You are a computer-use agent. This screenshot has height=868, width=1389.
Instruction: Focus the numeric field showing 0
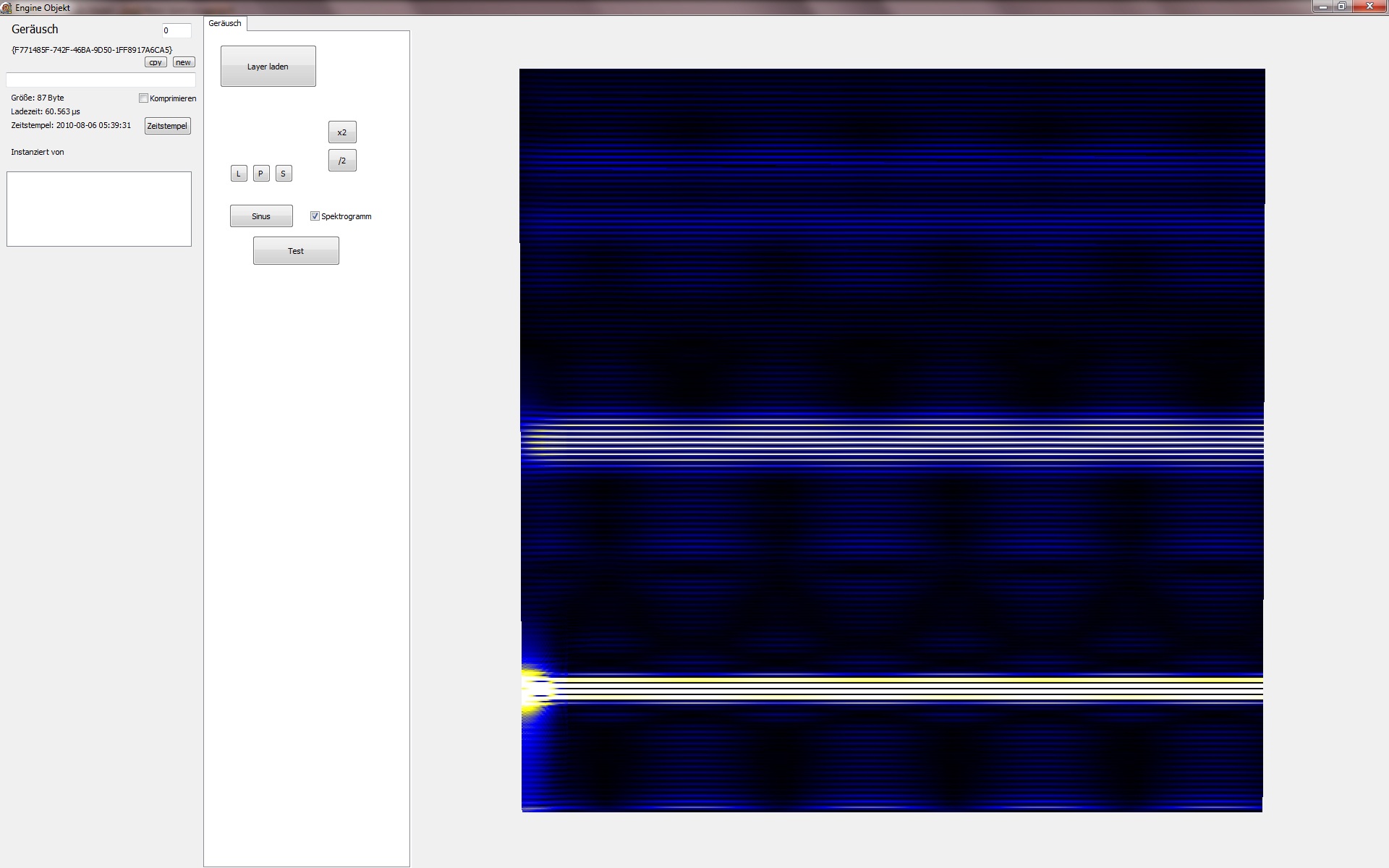click(x=176, y=30)
